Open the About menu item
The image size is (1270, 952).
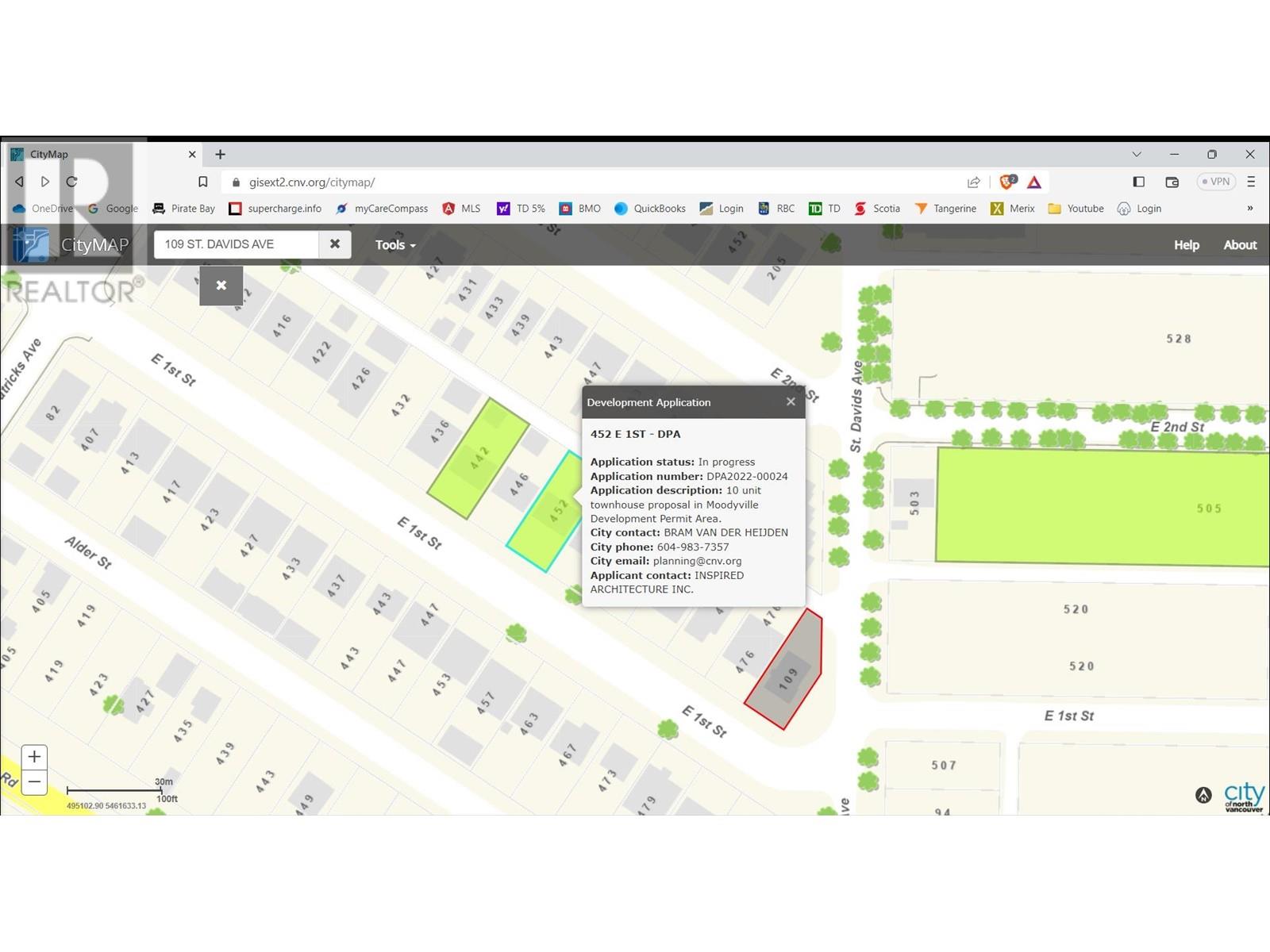(x=1240, y=244)
